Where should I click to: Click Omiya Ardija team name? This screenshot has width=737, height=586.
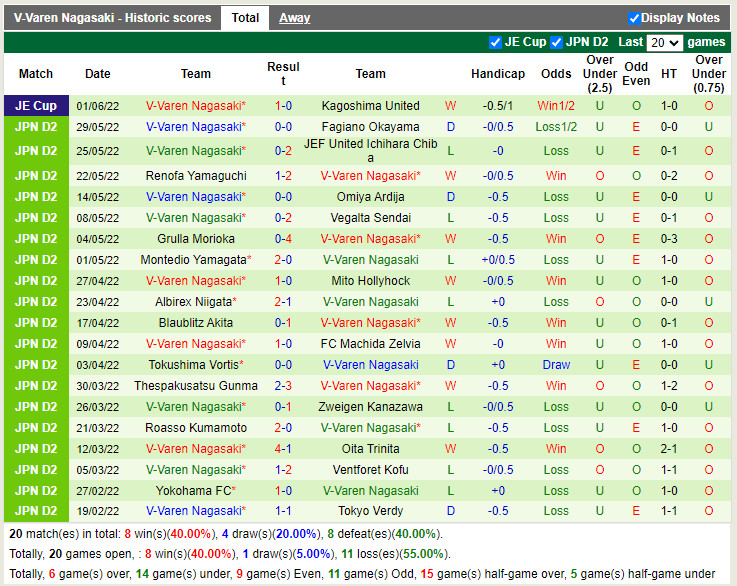click(x=370, y=197)
